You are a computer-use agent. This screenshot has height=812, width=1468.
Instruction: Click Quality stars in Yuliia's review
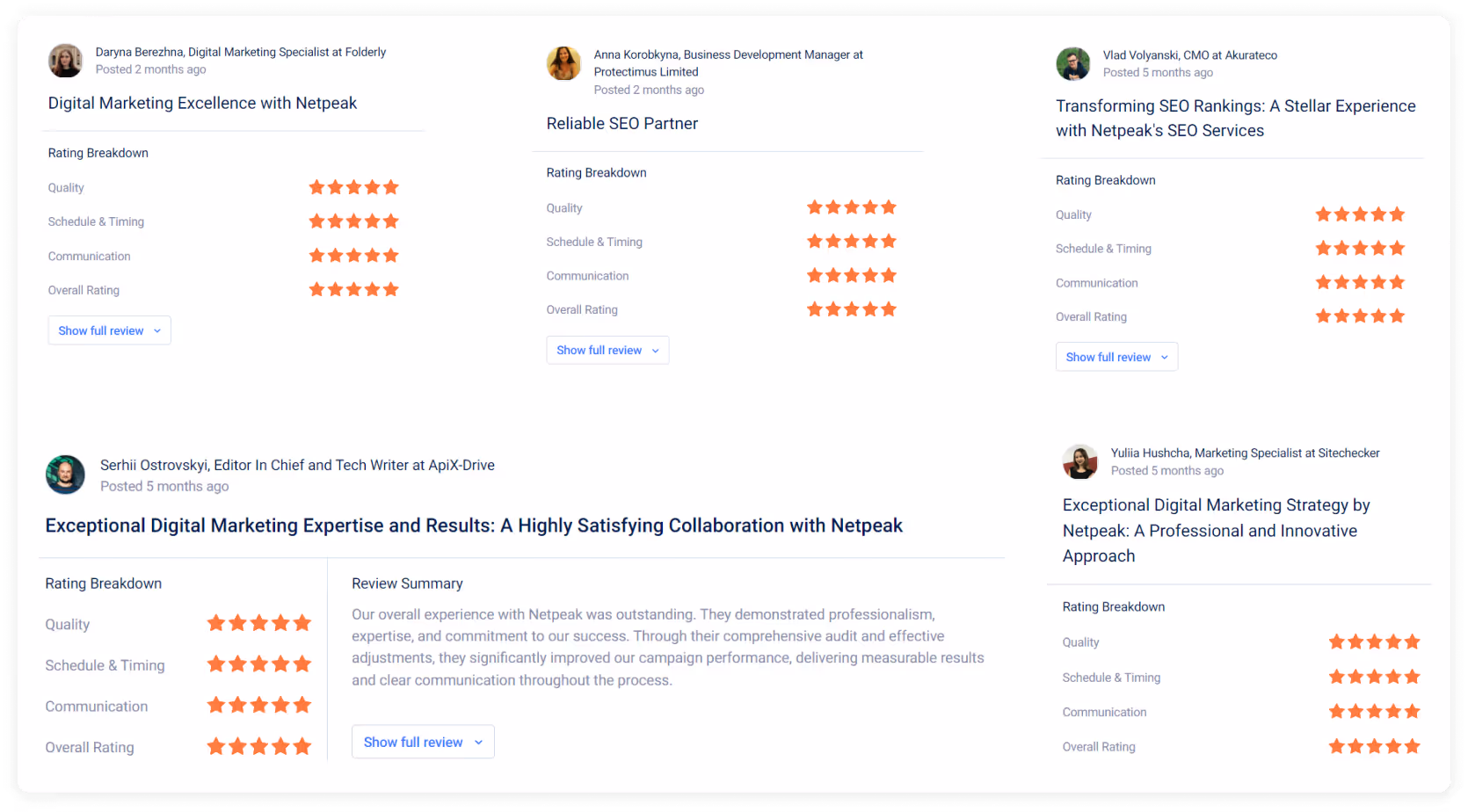1374,642
